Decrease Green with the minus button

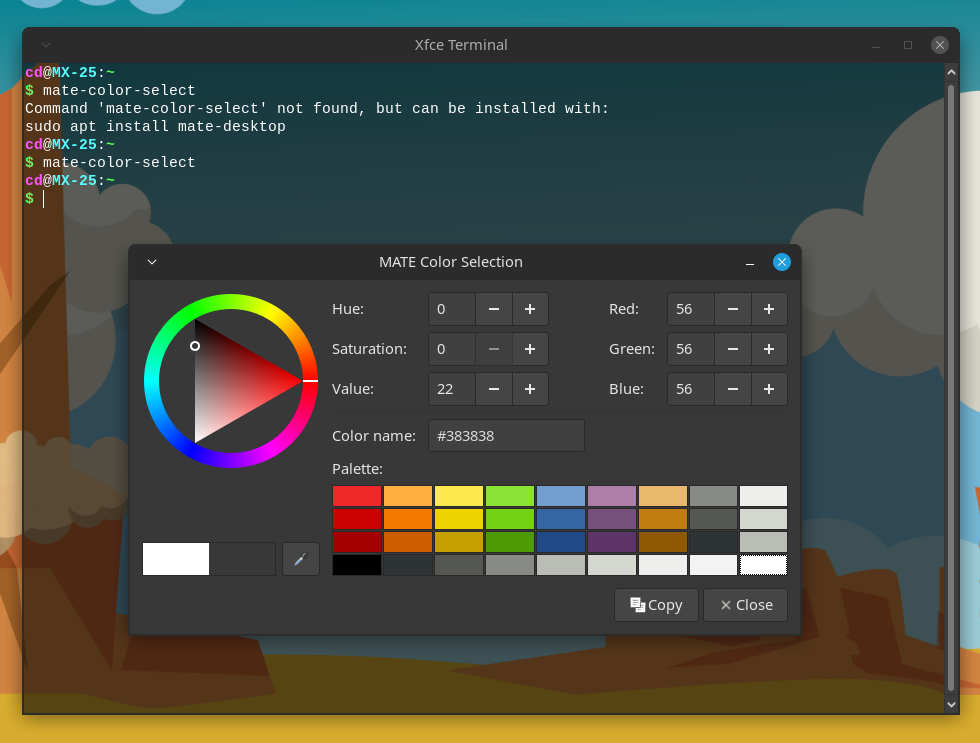point(733,349)
